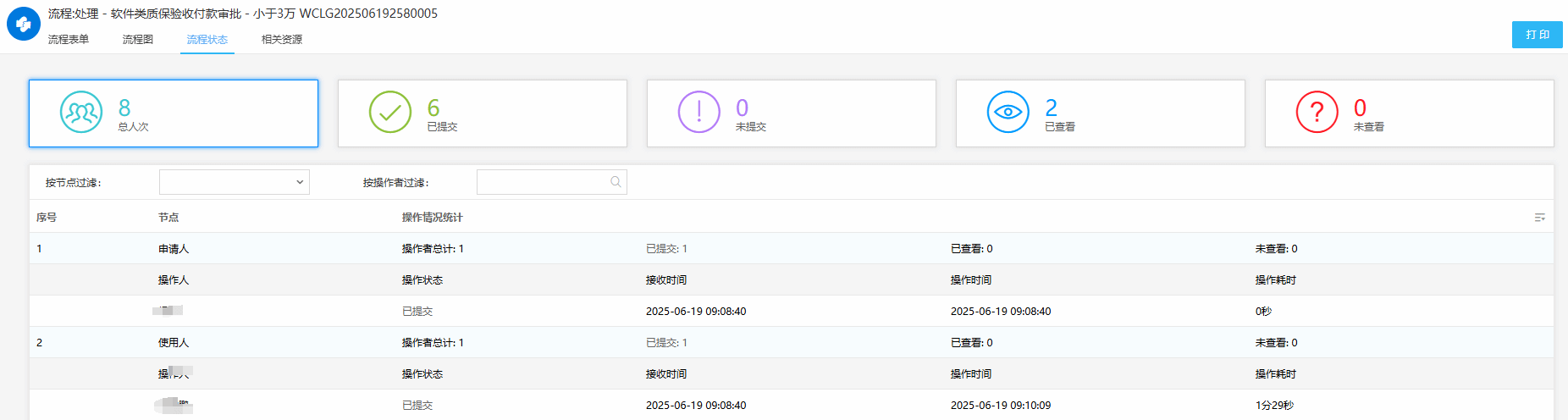Switch to the 流程表单 tab
The image size is (1568, 420).
(x=69, y=40)
